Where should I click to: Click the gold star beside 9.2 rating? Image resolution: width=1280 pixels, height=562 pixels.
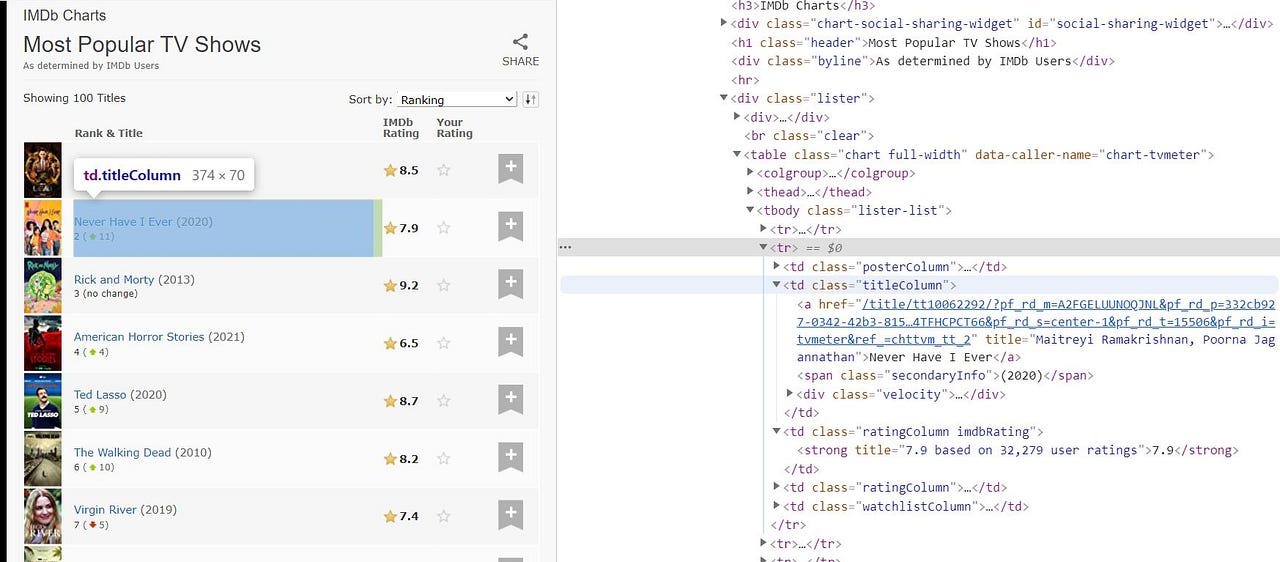pyautogui.click(x=390, y=285)
